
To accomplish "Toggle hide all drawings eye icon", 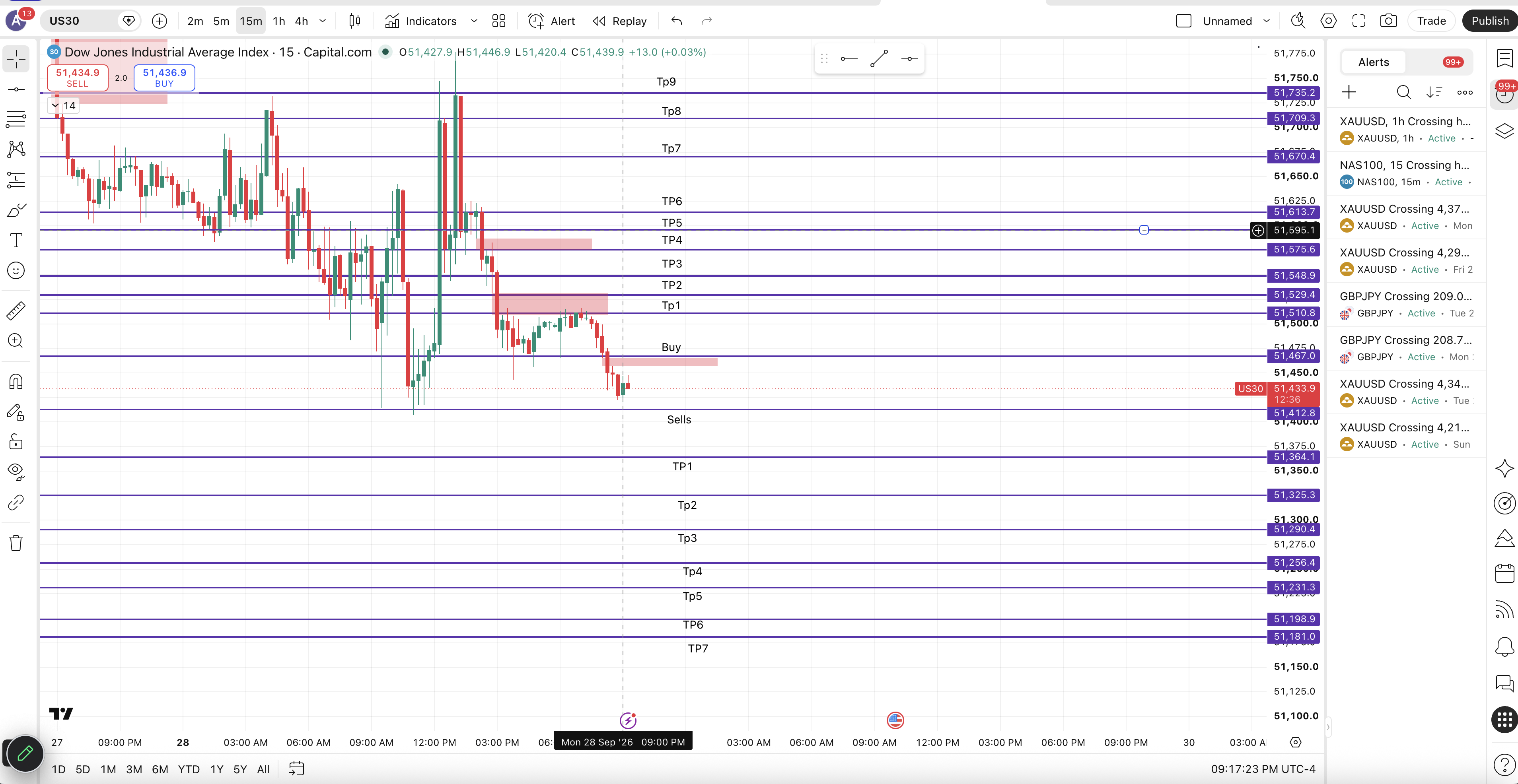I will (x=16, y=472).
